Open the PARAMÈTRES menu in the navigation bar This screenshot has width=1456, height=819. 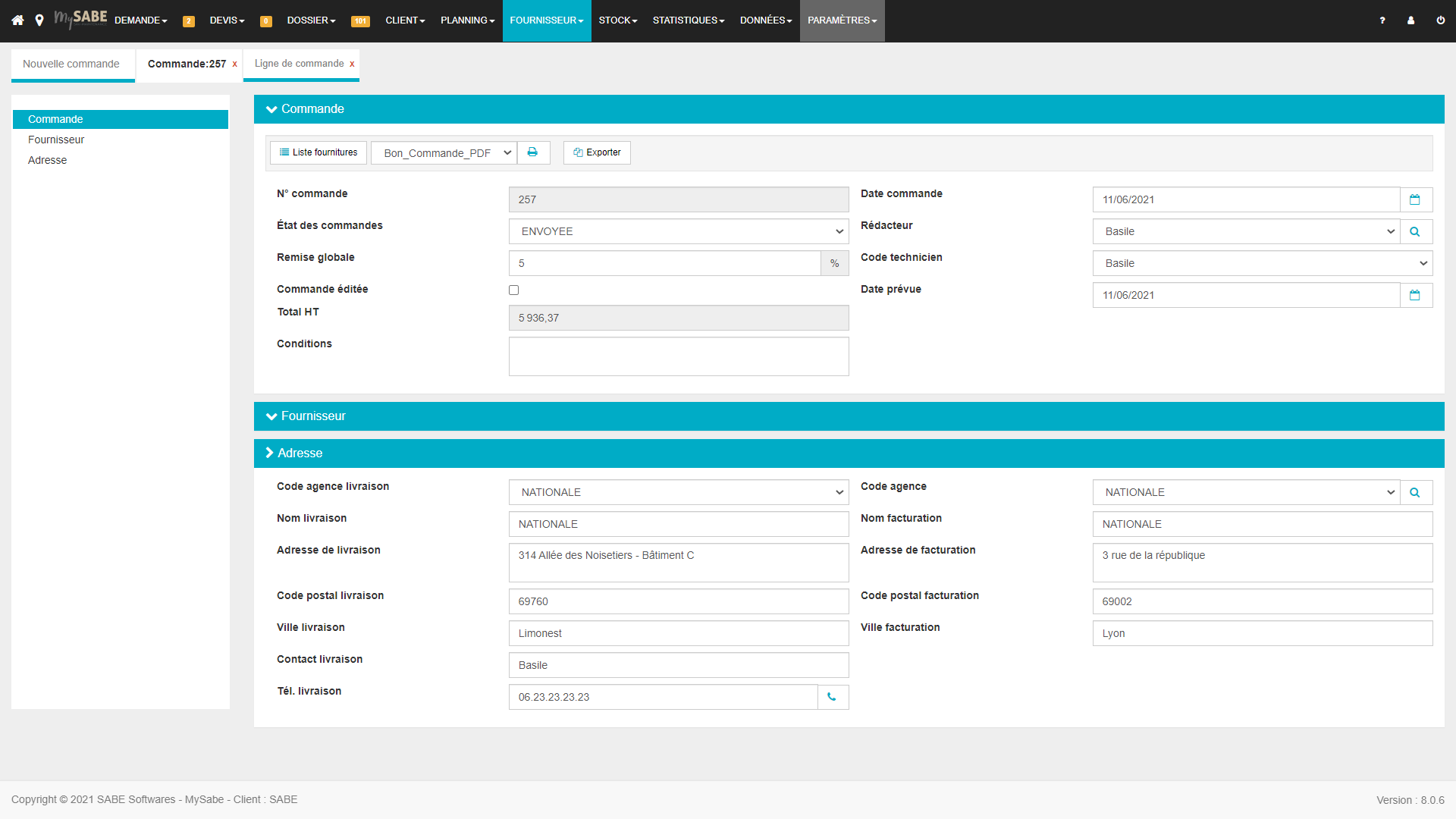pyautogui.click(x=842, y=20)
